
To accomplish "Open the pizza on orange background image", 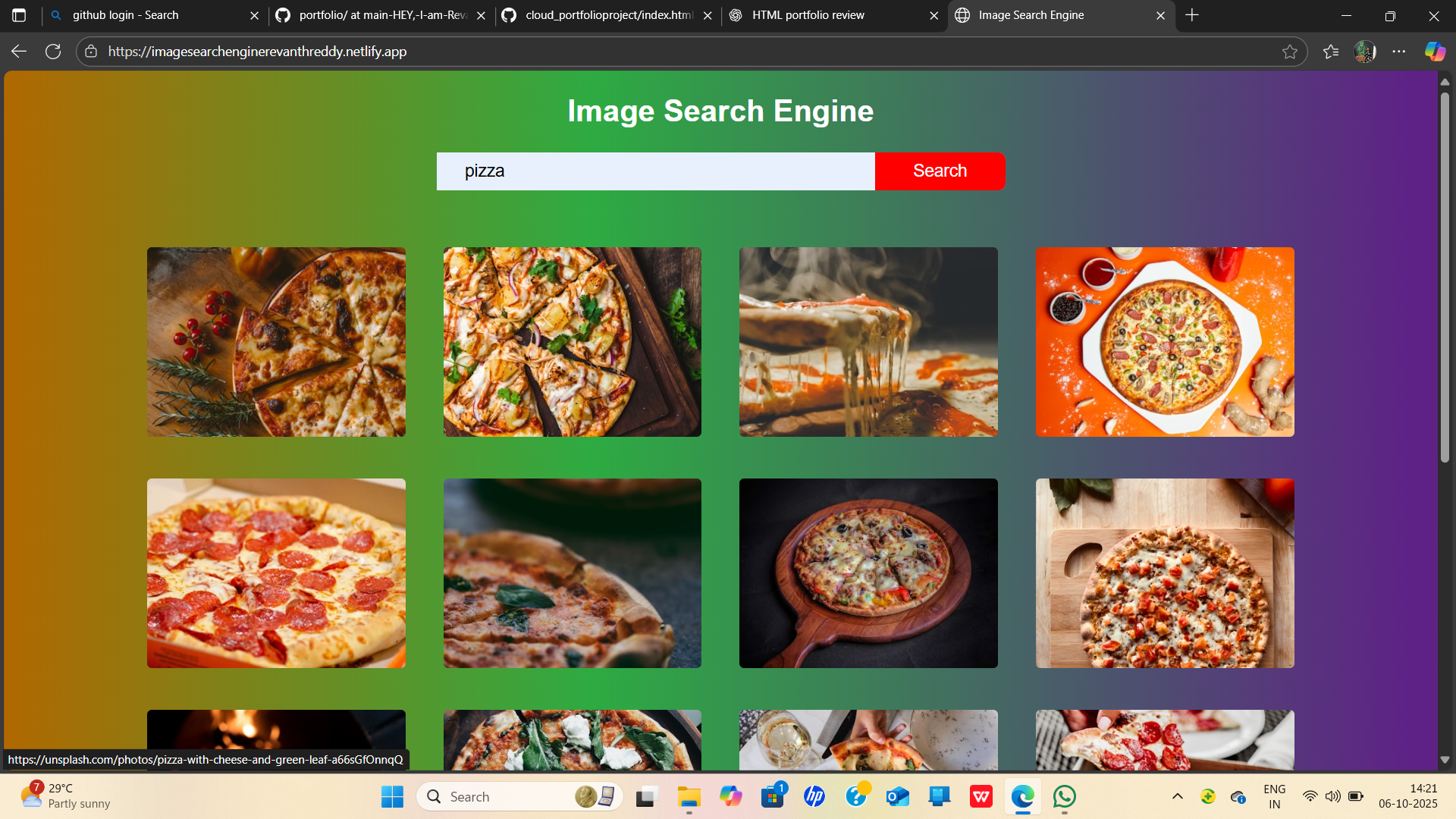I will pyautogui.click(x=1165, y=342).
